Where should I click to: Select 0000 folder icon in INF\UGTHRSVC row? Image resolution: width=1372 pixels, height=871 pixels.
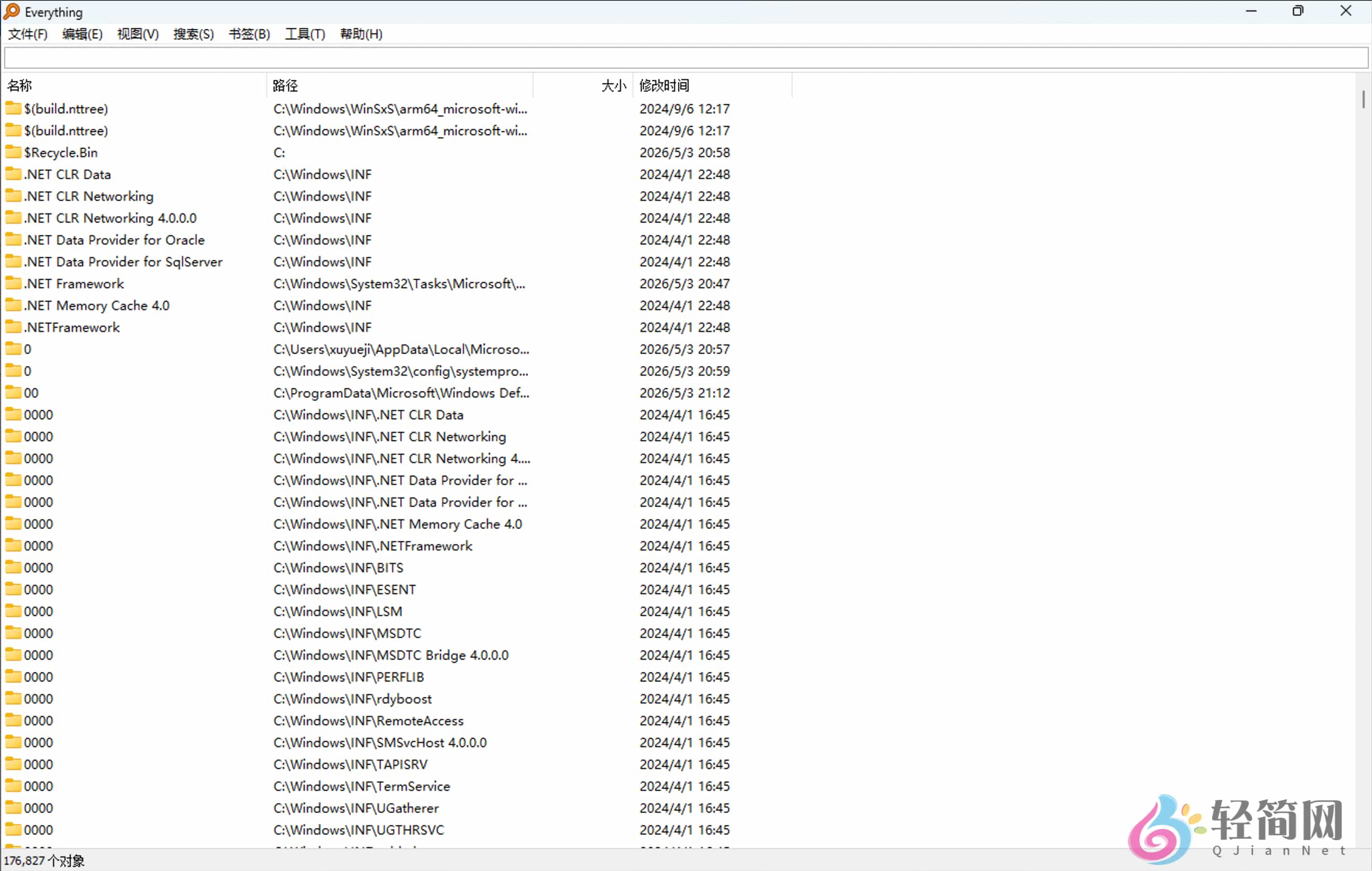click(13, 829)
